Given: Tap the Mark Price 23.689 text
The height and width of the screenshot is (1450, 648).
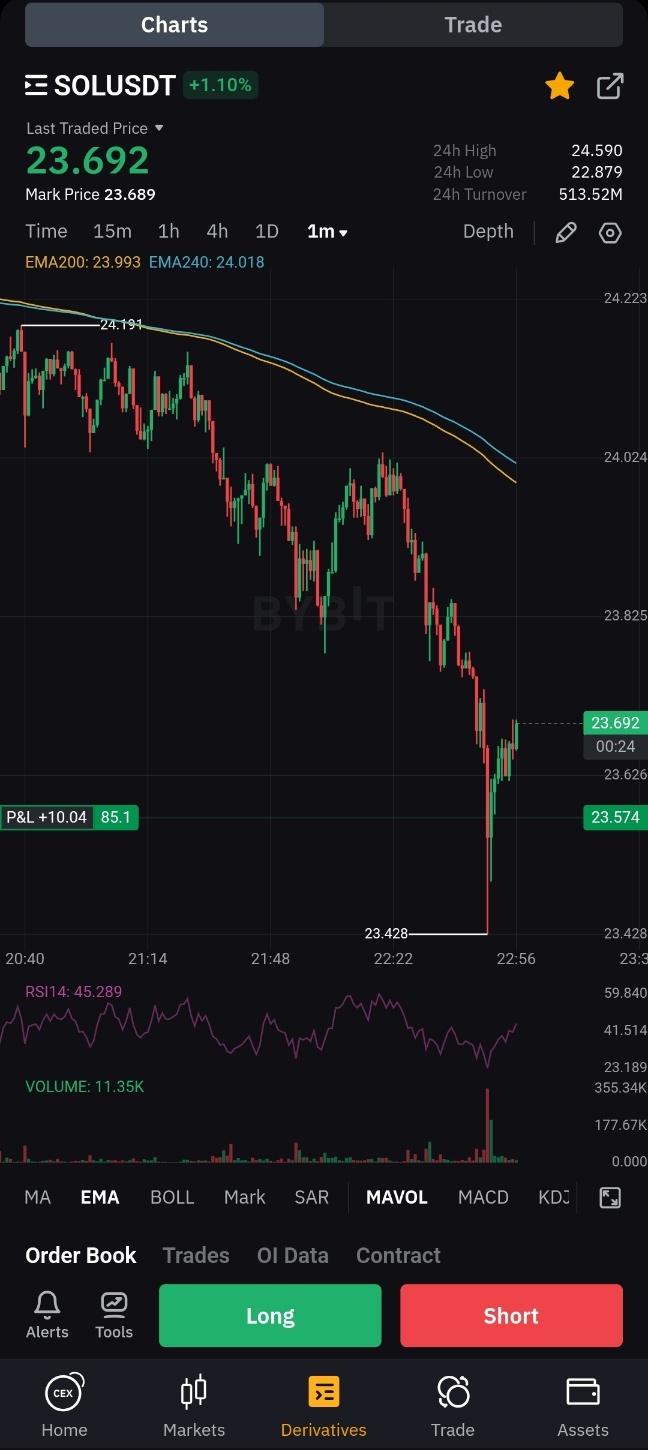Looking at the screenshot, I should pyautogui.click(x=90, y=194).
